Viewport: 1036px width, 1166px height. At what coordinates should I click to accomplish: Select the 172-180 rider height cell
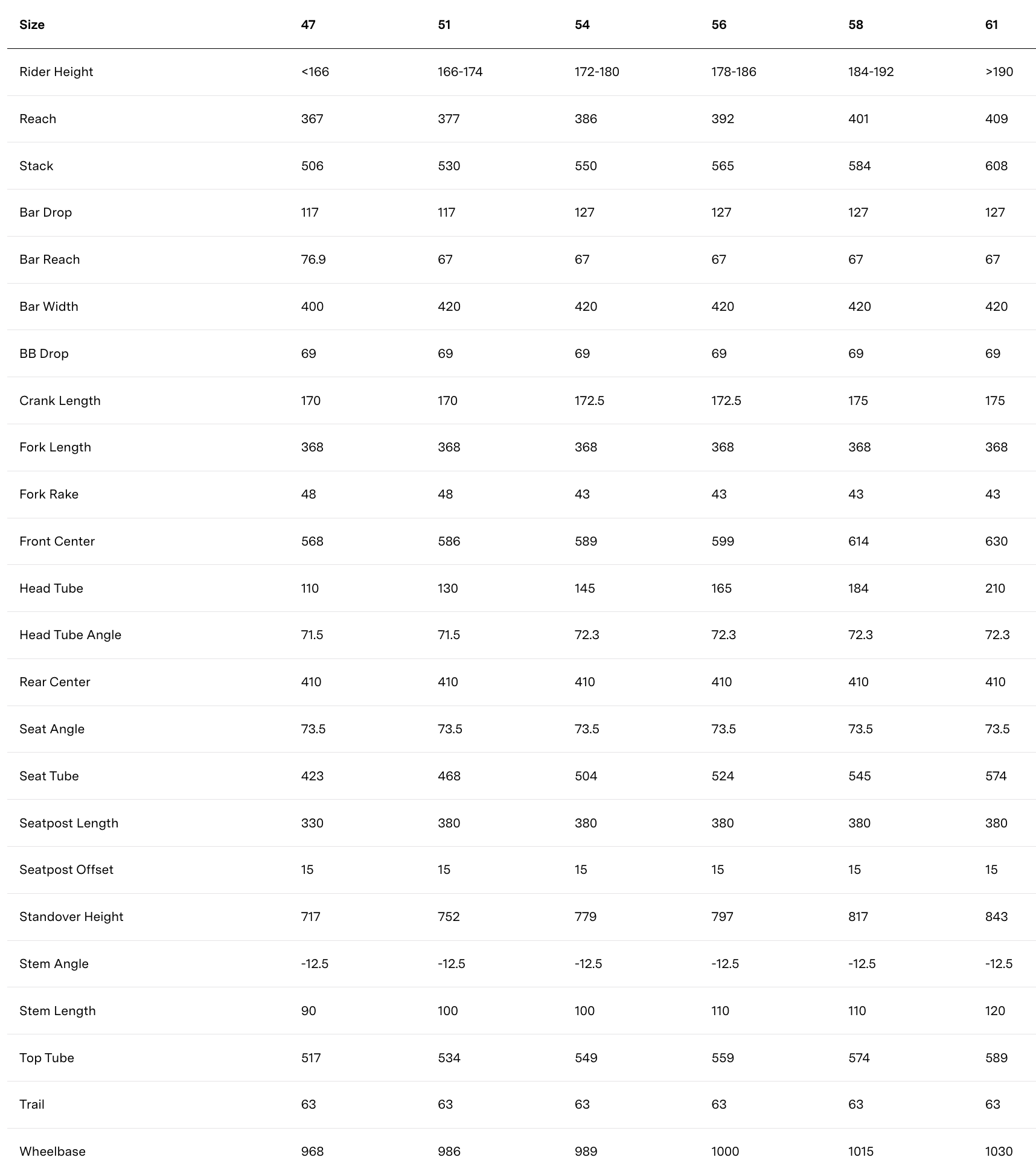tap(596, 72)
